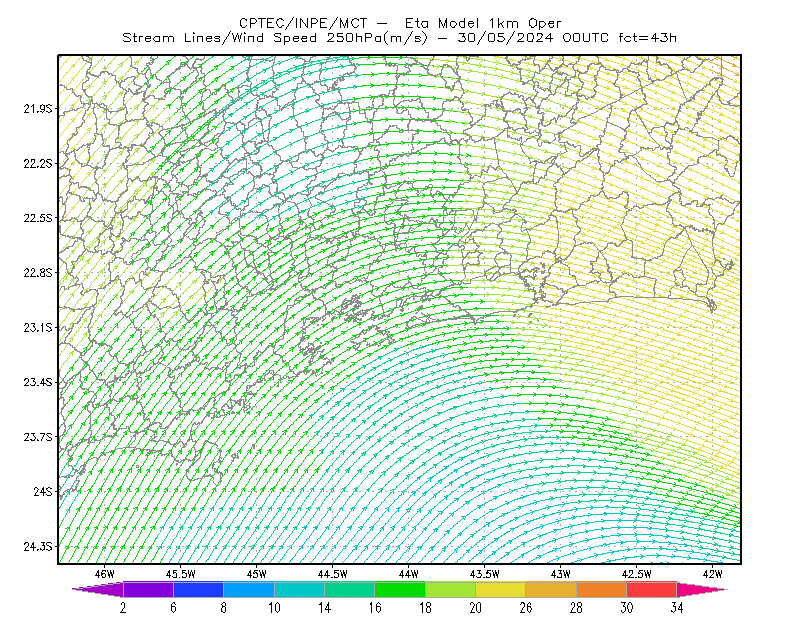This screenshot has width=800, height=618.
Task: Click the latitude label '22.8S'
Action: tap(38, 273)
